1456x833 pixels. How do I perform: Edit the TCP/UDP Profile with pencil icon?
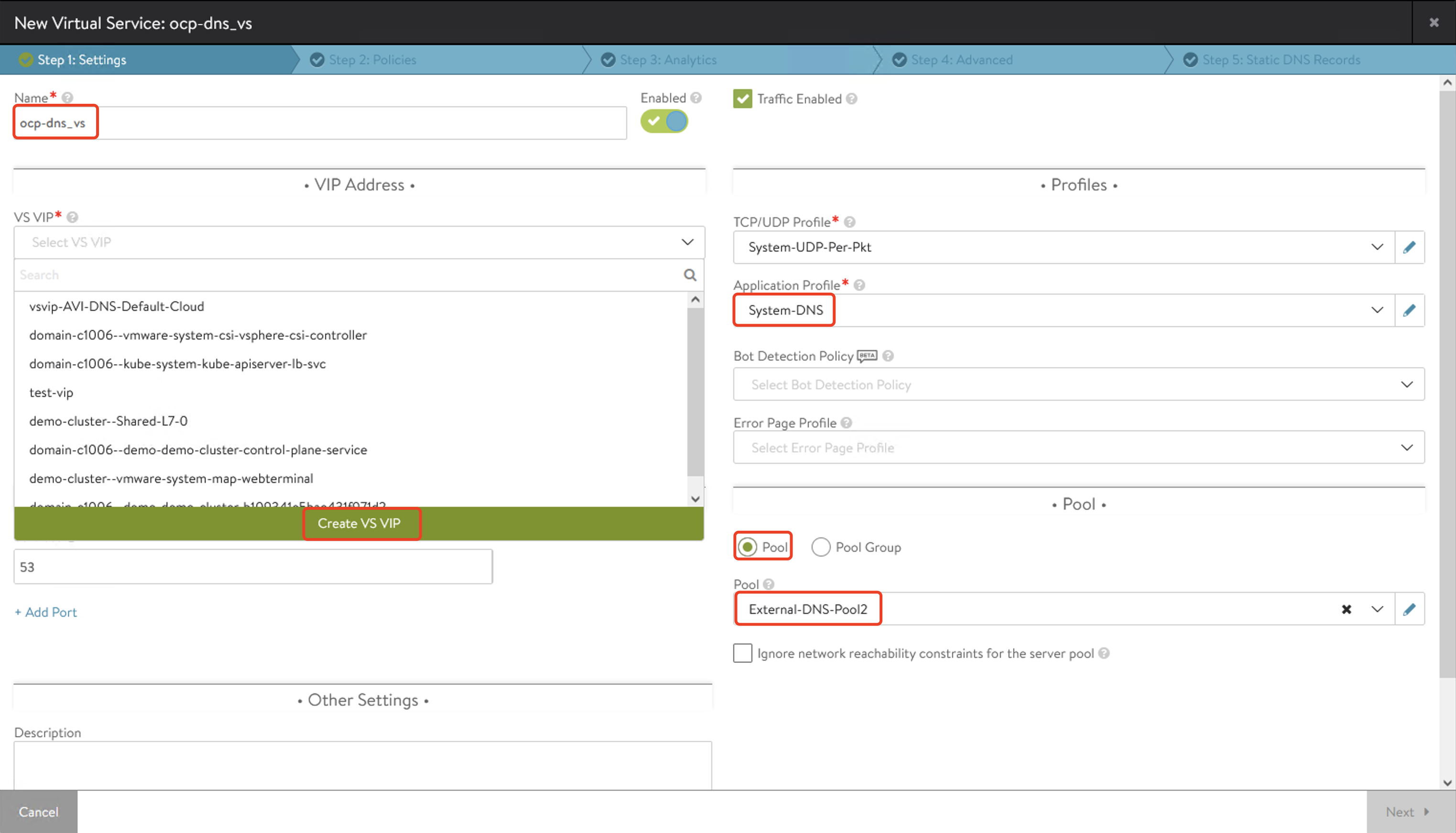click(x=1409, y=247)
